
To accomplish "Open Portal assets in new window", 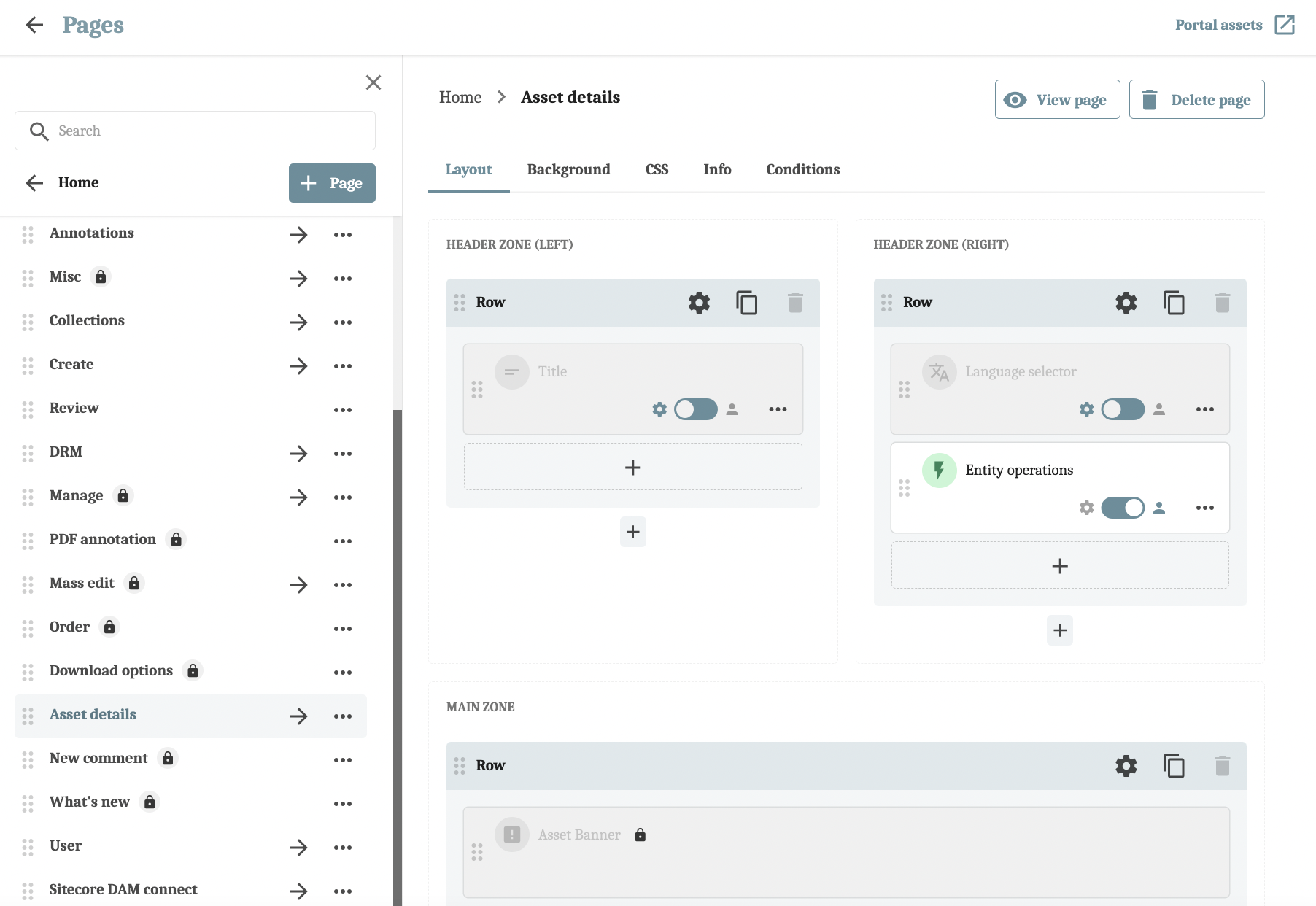I will [1285, 24].
